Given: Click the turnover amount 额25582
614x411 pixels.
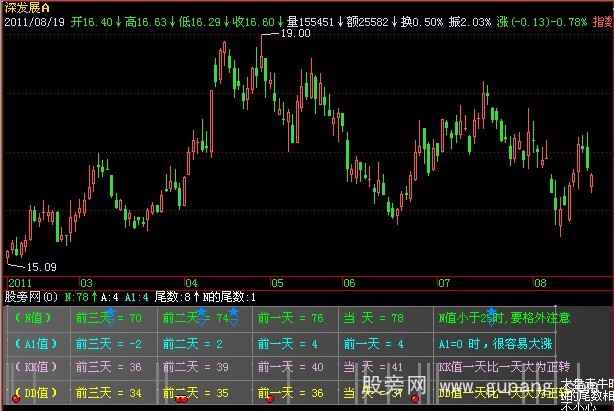Looking at the screenshot, I should point(367,22).
